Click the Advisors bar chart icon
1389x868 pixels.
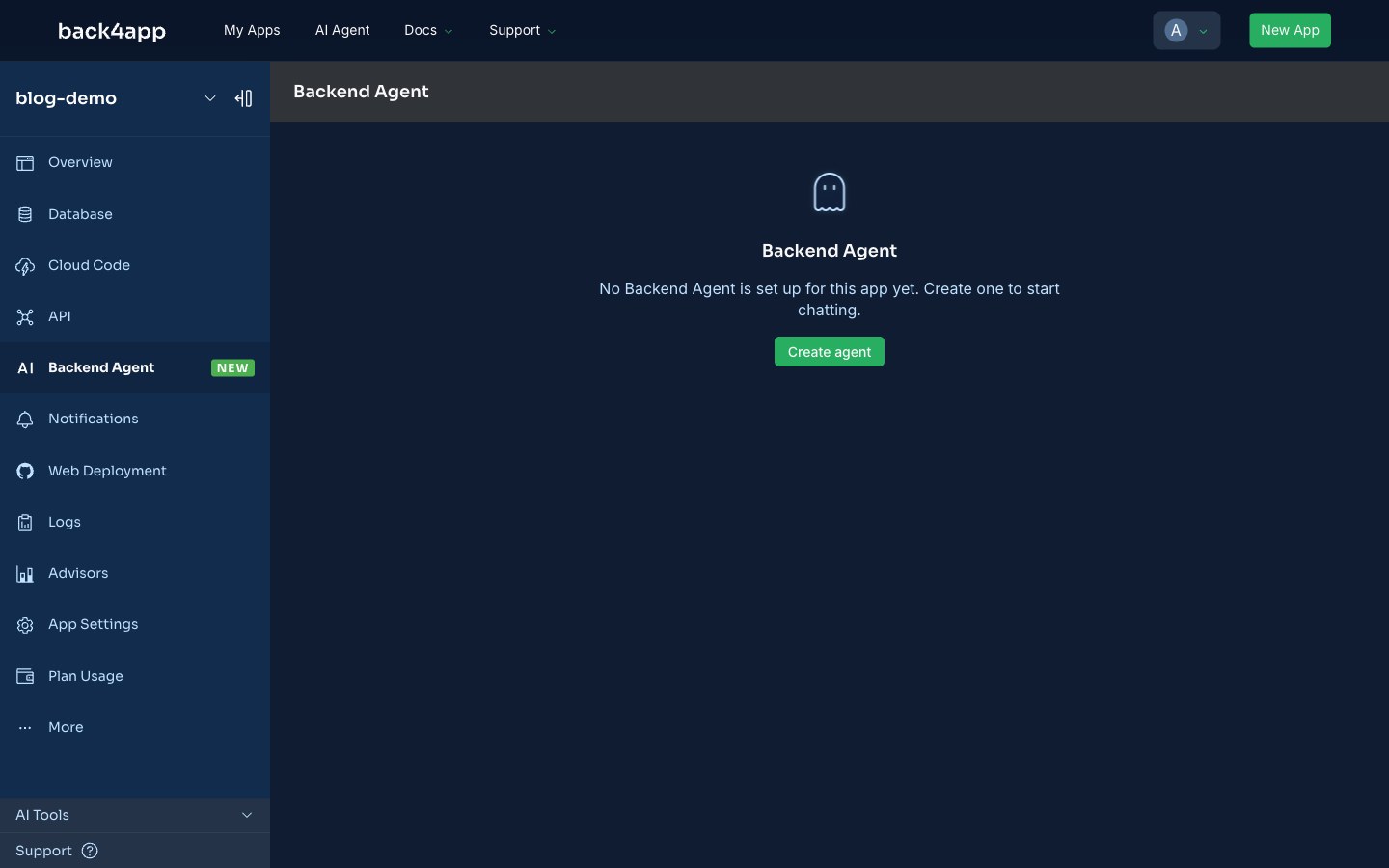(x=25, y=574)
